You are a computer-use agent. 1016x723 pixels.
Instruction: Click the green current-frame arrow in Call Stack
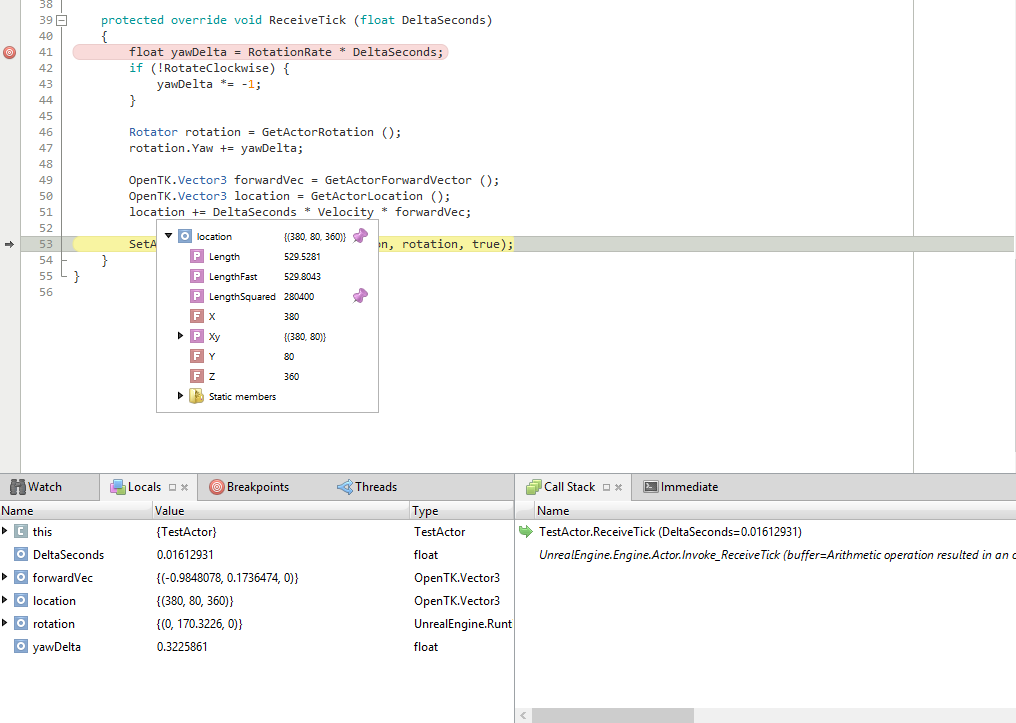click(524, 531)
